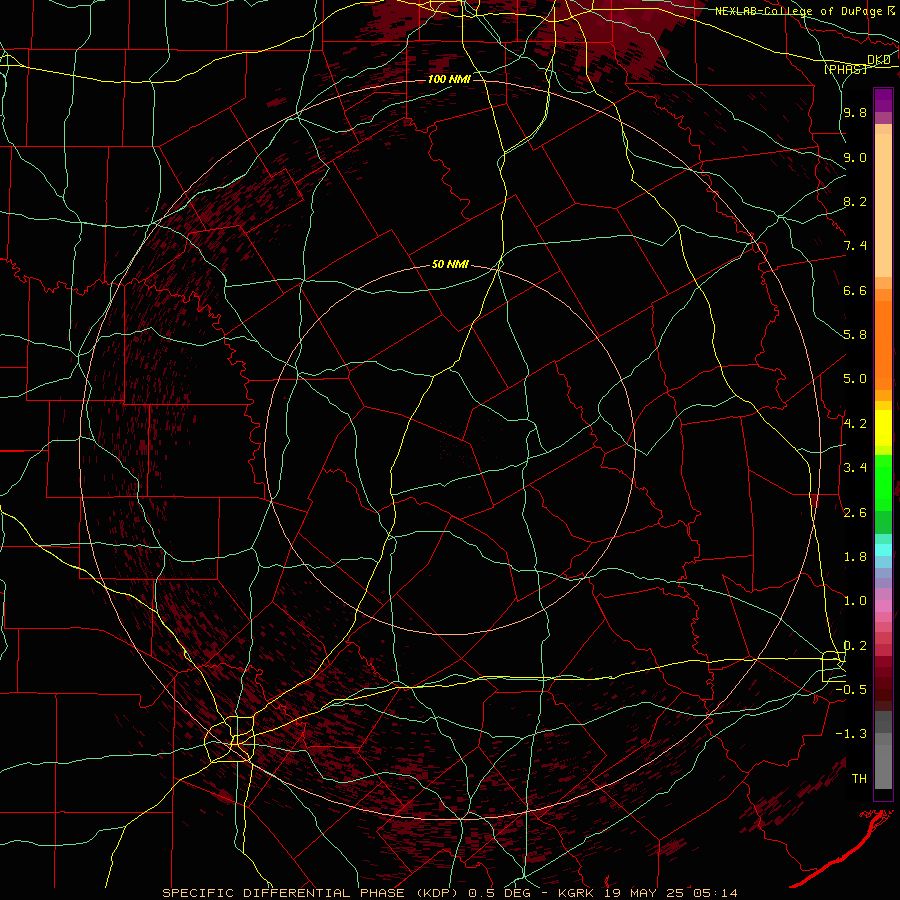Click the 5.8 scale value
This screenshot has height=900, width=900.
coord(855,335)
